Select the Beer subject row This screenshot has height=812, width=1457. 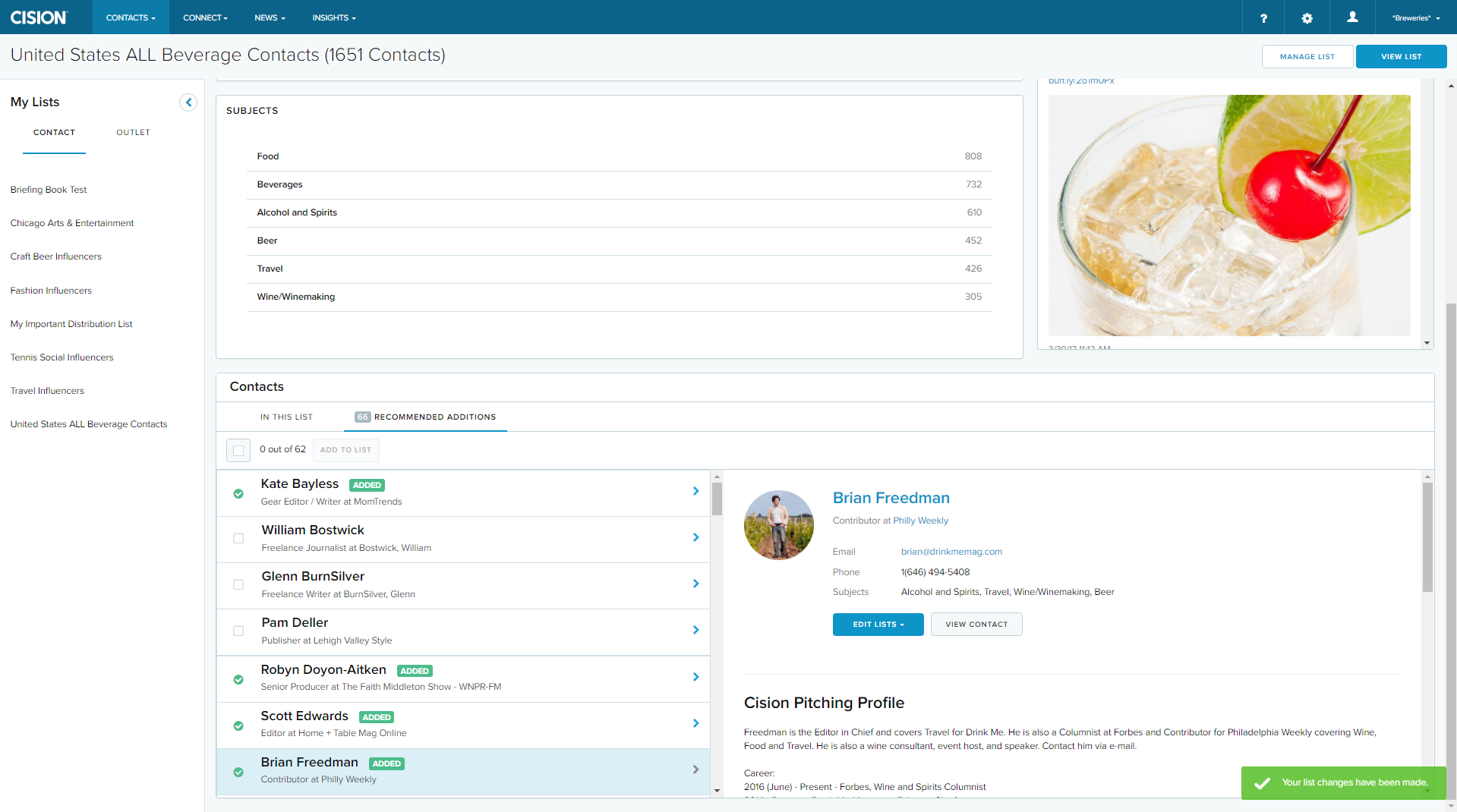pyautogui.click(x=619, y=241)
